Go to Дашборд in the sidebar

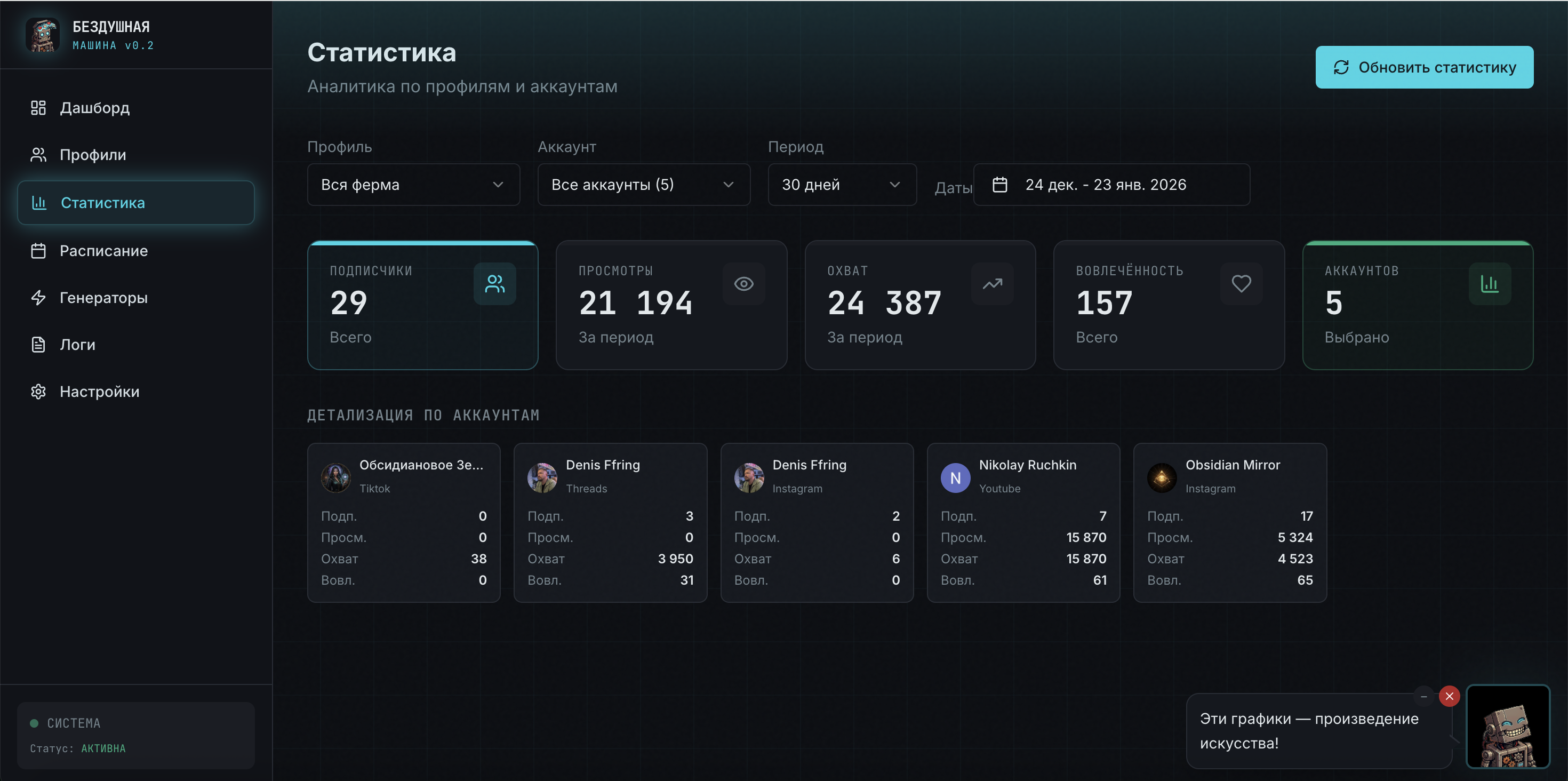pos(94,108)
